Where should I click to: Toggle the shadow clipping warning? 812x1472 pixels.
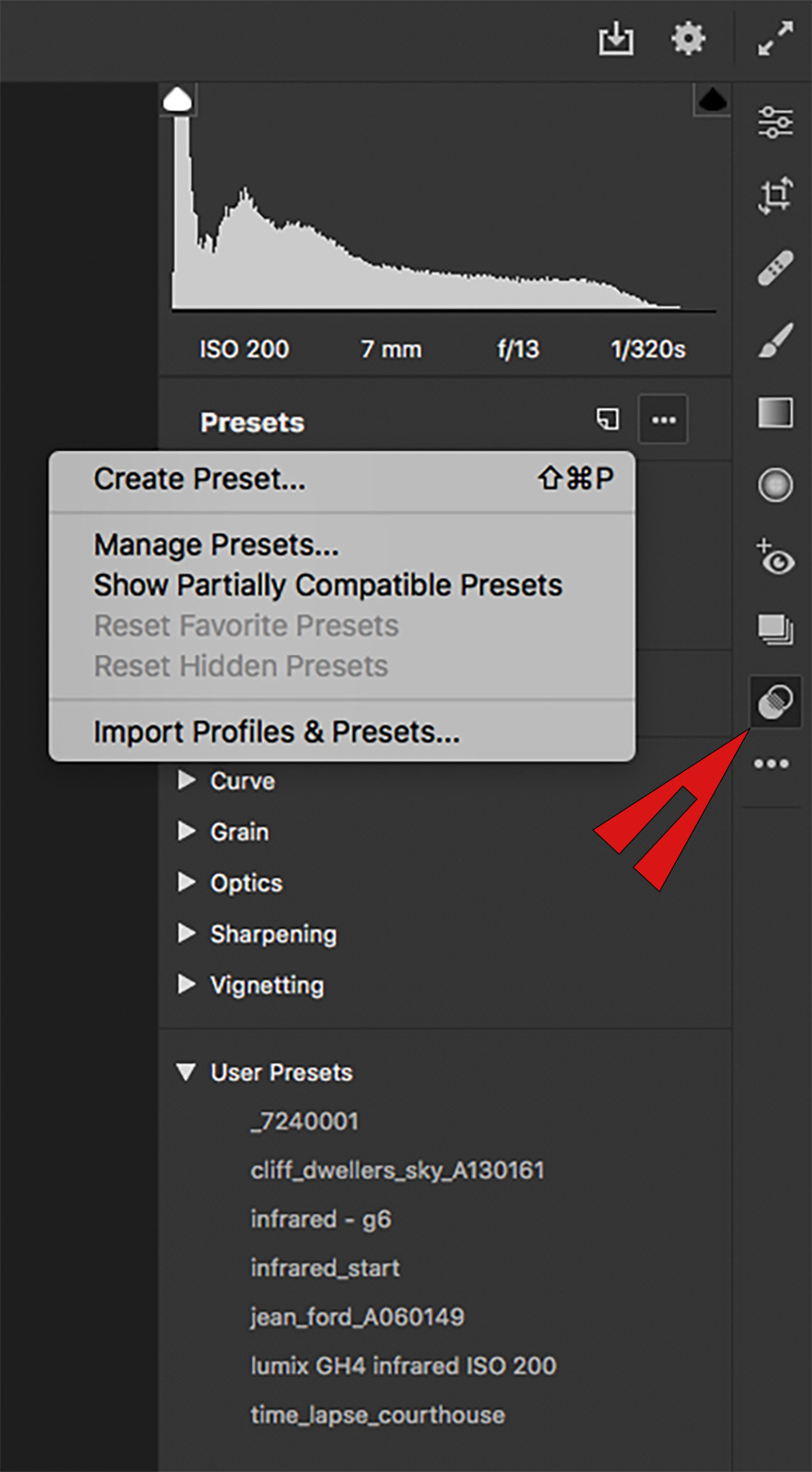177,99
